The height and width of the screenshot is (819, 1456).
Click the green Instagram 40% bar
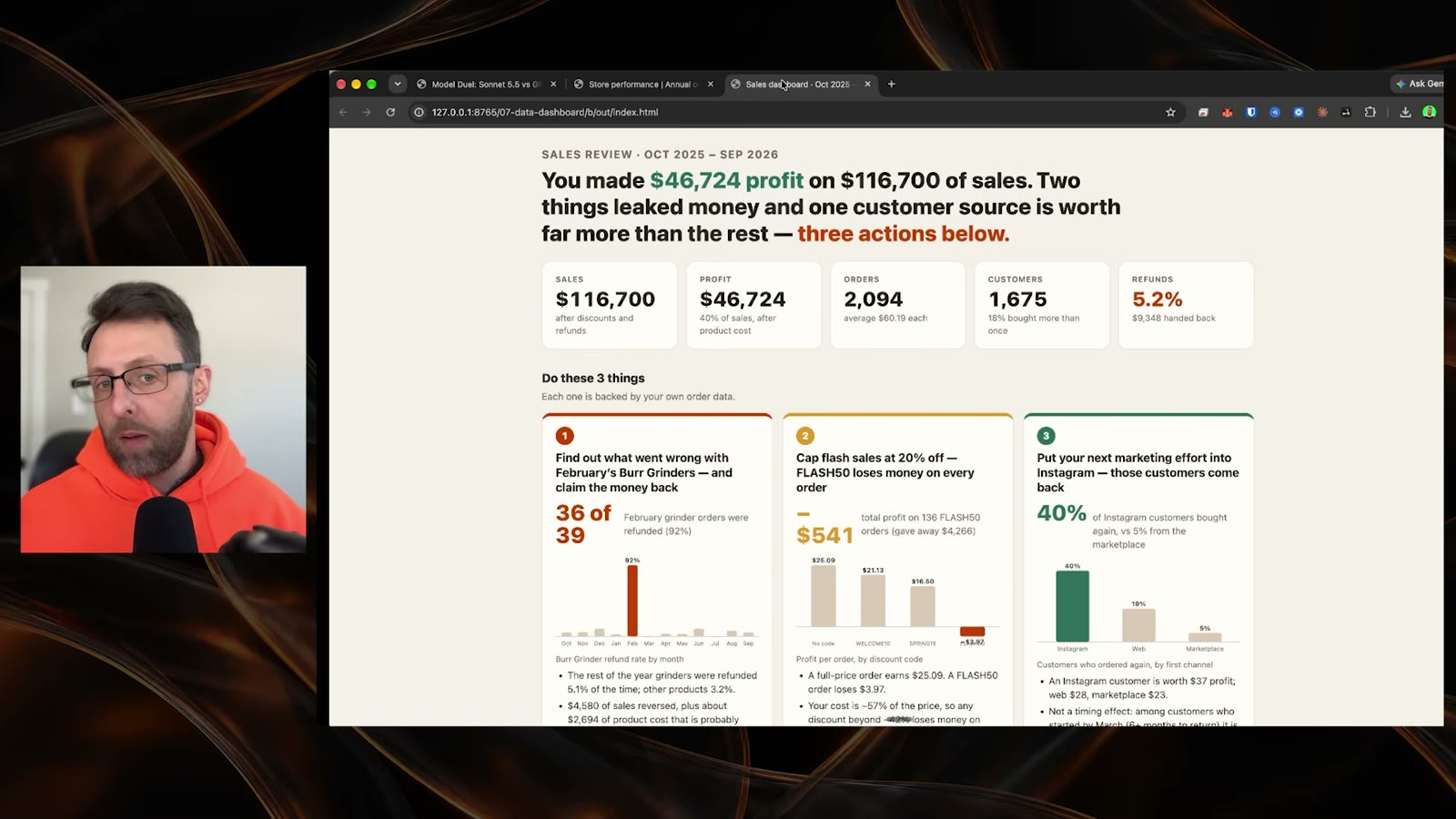coord(1072,606)
